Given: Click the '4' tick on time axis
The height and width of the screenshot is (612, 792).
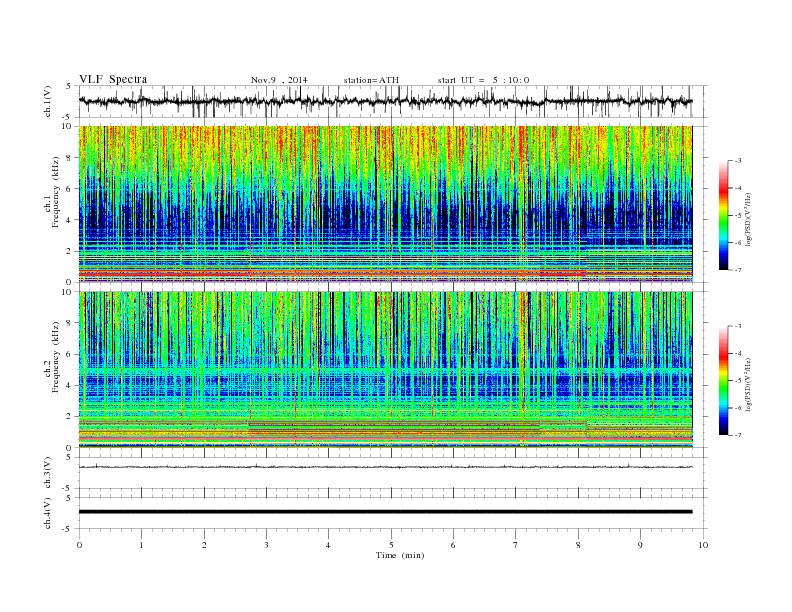Looking at the screenshot, I should 328,545.
